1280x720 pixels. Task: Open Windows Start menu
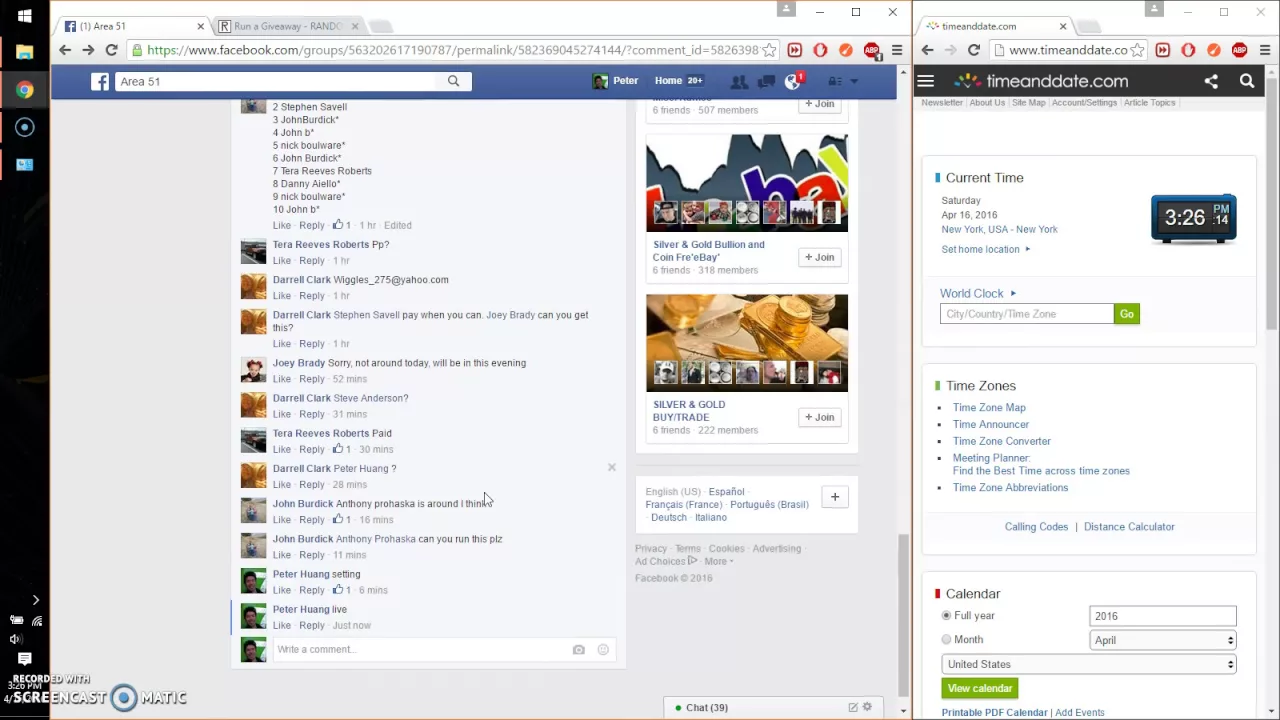coord(25,16)
